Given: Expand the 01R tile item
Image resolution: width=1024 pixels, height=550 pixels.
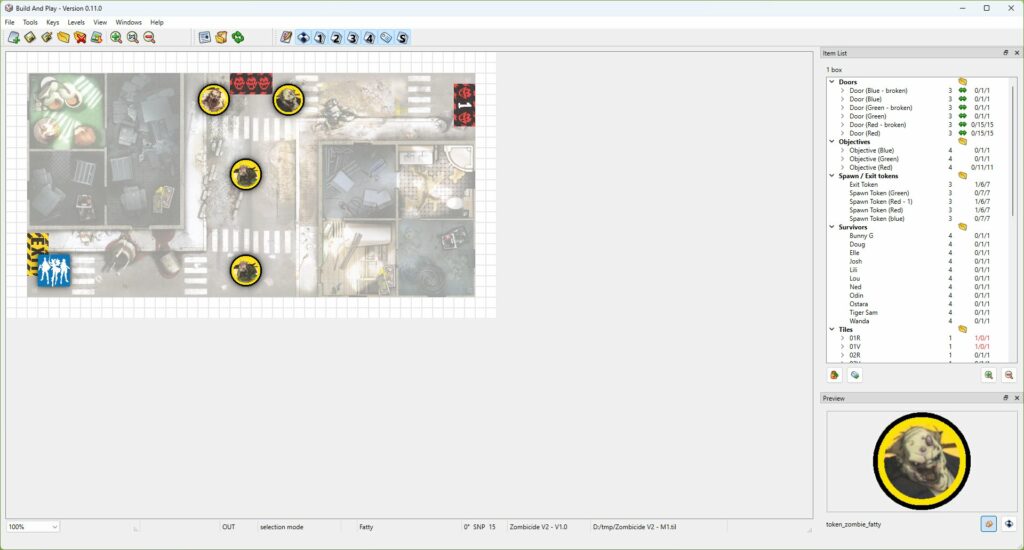Looking at the screenshot, I should (x=842, y=338).
